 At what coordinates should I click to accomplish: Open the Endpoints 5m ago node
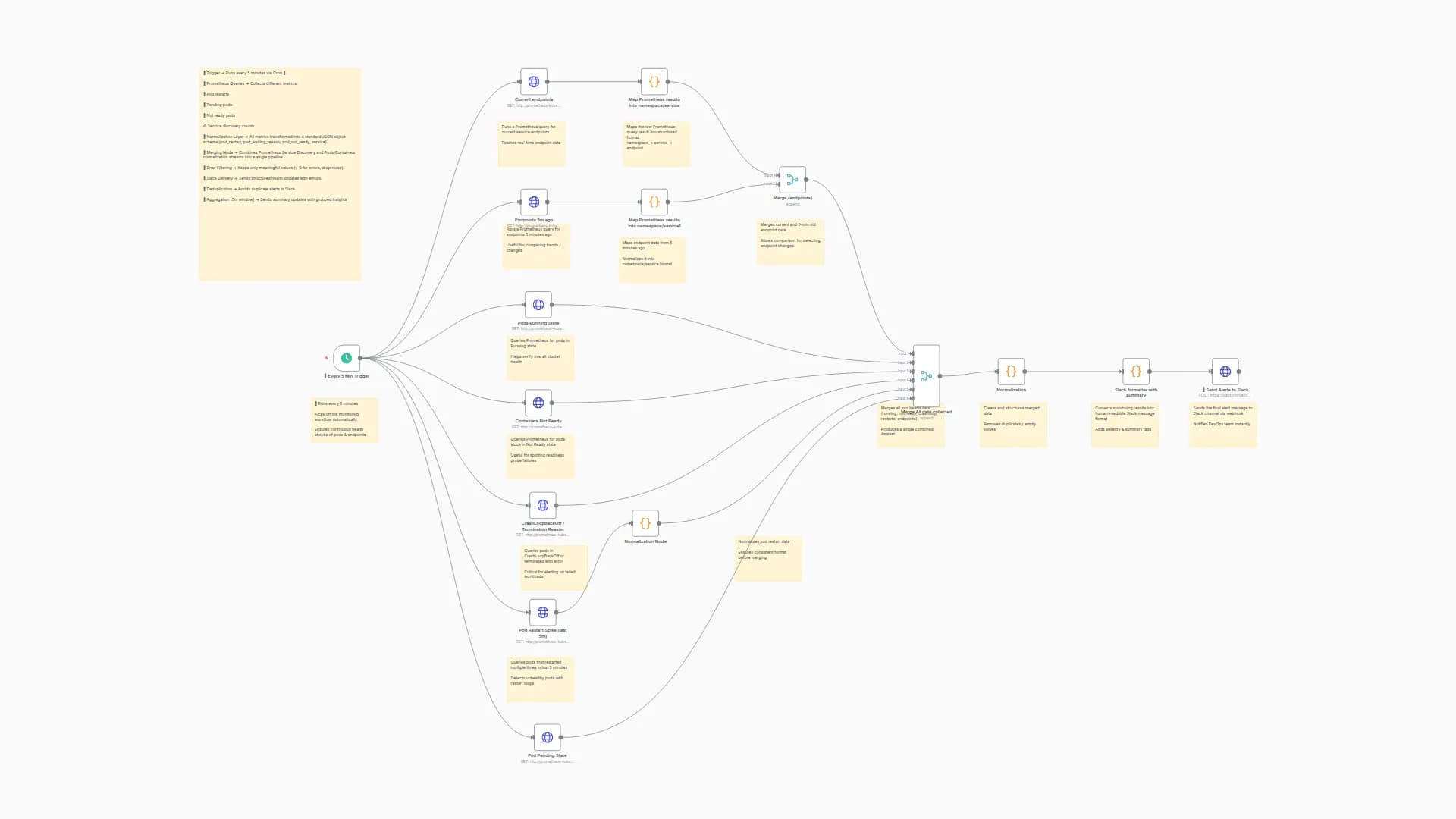(x=535, y=202)
